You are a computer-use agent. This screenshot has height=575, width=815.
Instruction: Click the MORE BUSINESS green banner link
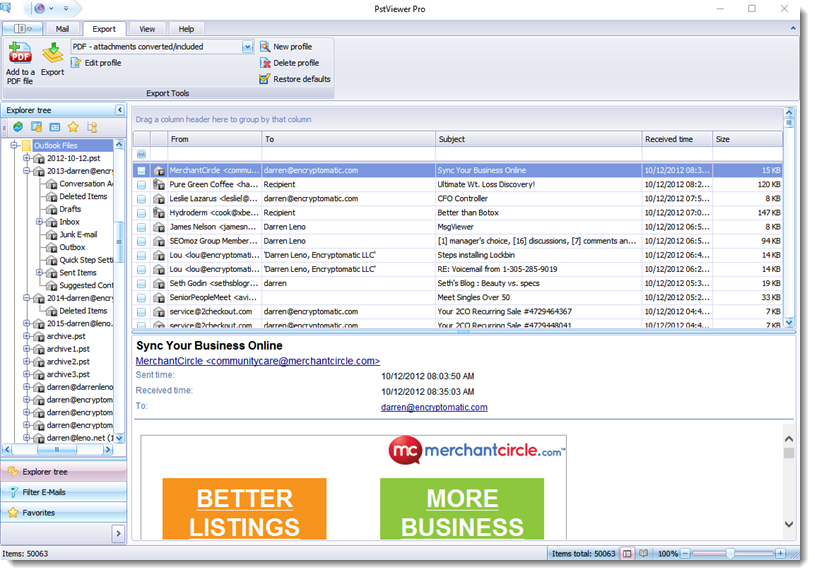coord(462,510)
